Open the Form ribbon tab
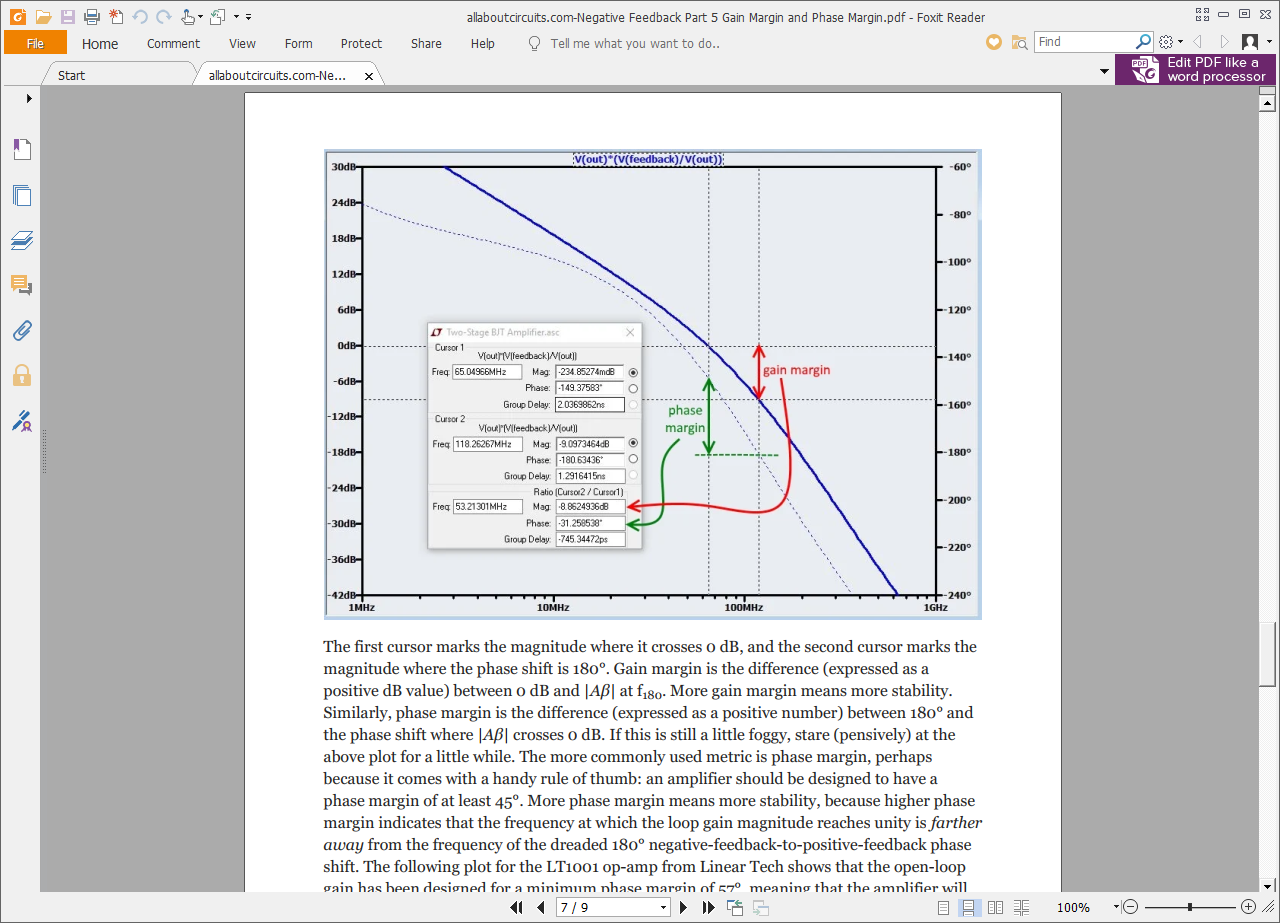1280x923 pixels. point(298,43)
